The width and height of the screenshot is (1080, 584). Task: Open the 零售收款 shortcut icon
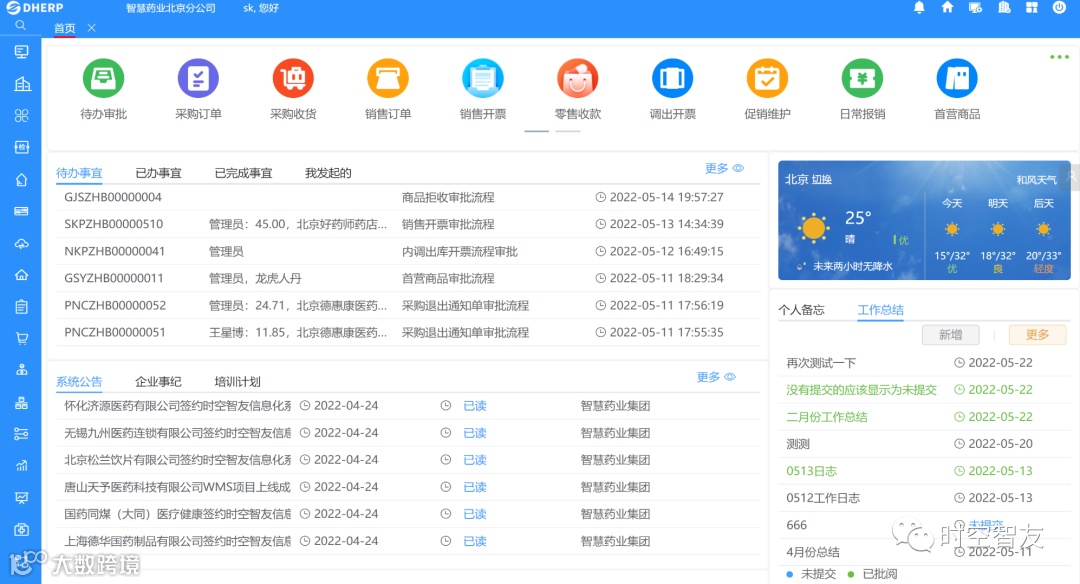click(578, 78)
